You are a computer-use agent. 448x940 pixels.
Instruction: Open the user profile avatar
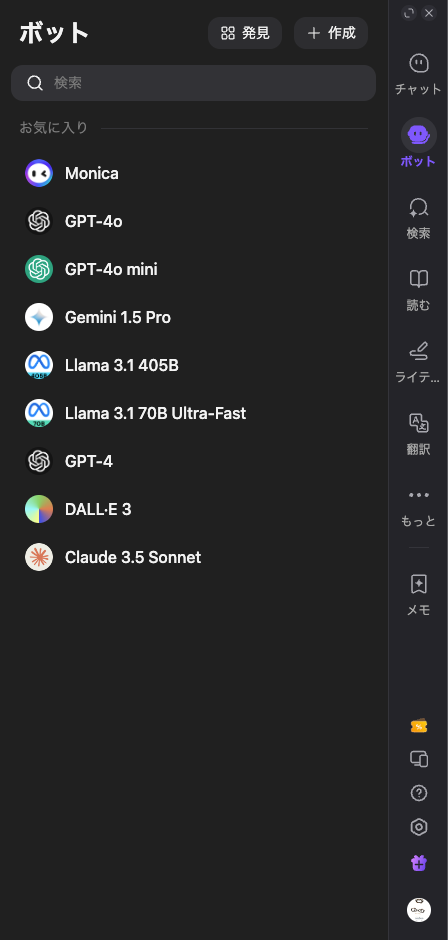pyautogui.click(x=419, y=909)
